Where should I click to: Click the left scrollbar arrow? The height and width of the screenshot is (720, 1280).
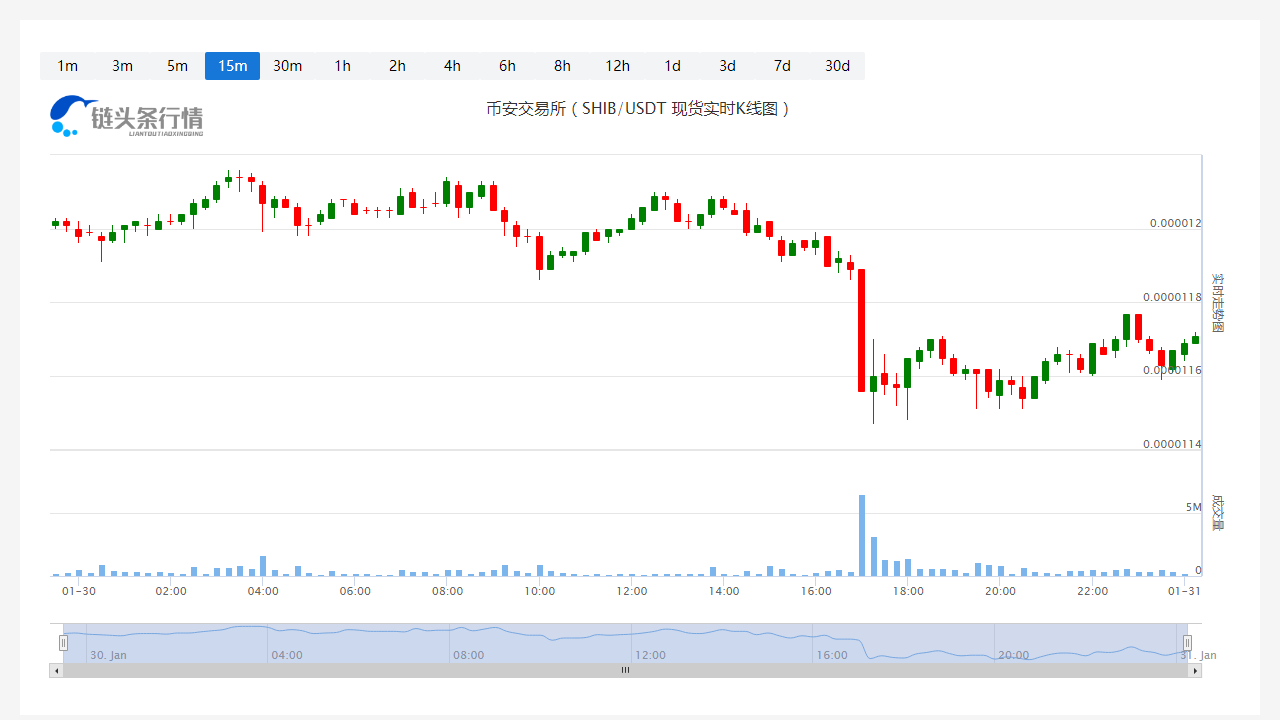(56, 670)
